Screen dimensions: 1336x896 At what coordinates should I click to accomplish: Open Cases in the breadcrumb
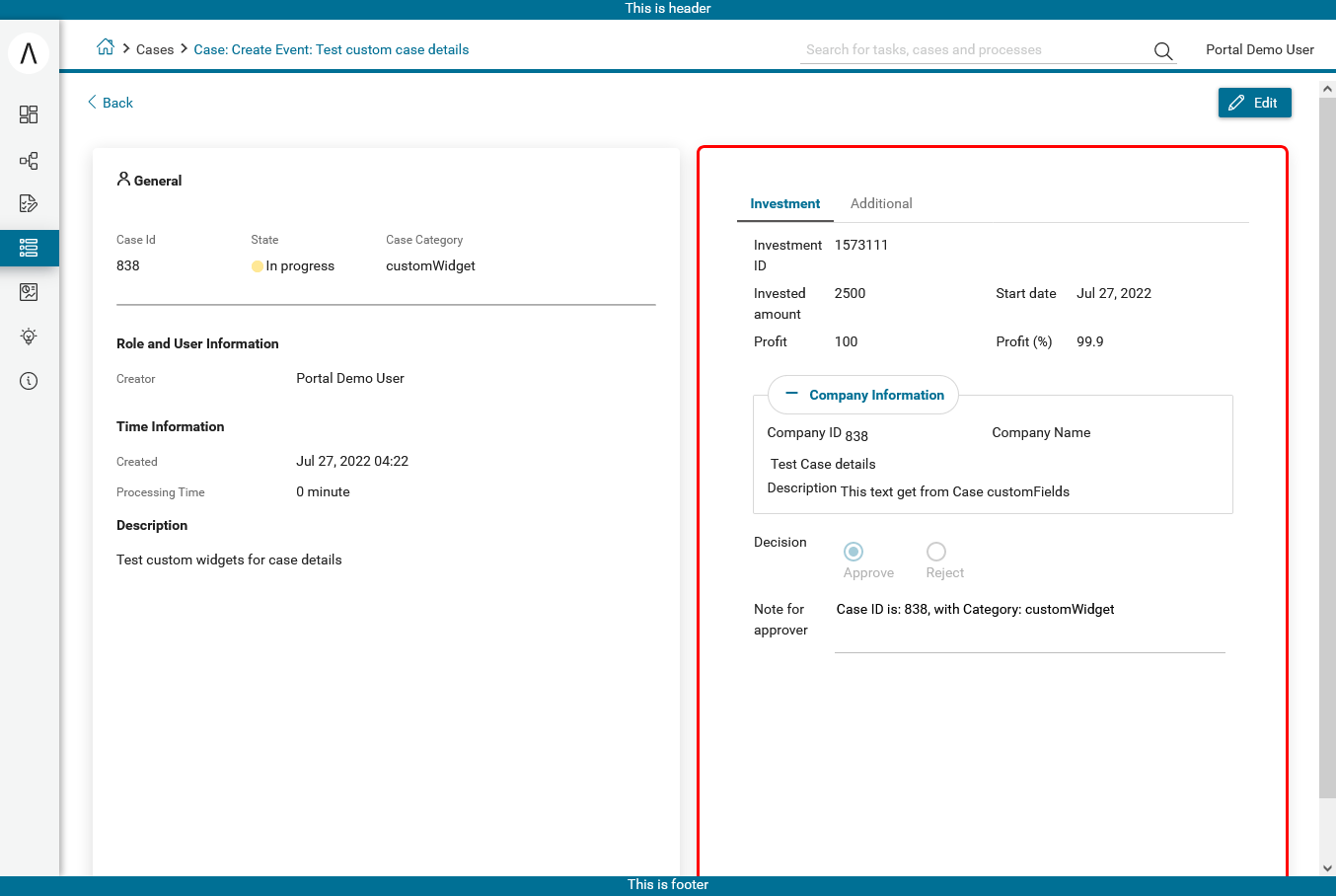[155, 49]
